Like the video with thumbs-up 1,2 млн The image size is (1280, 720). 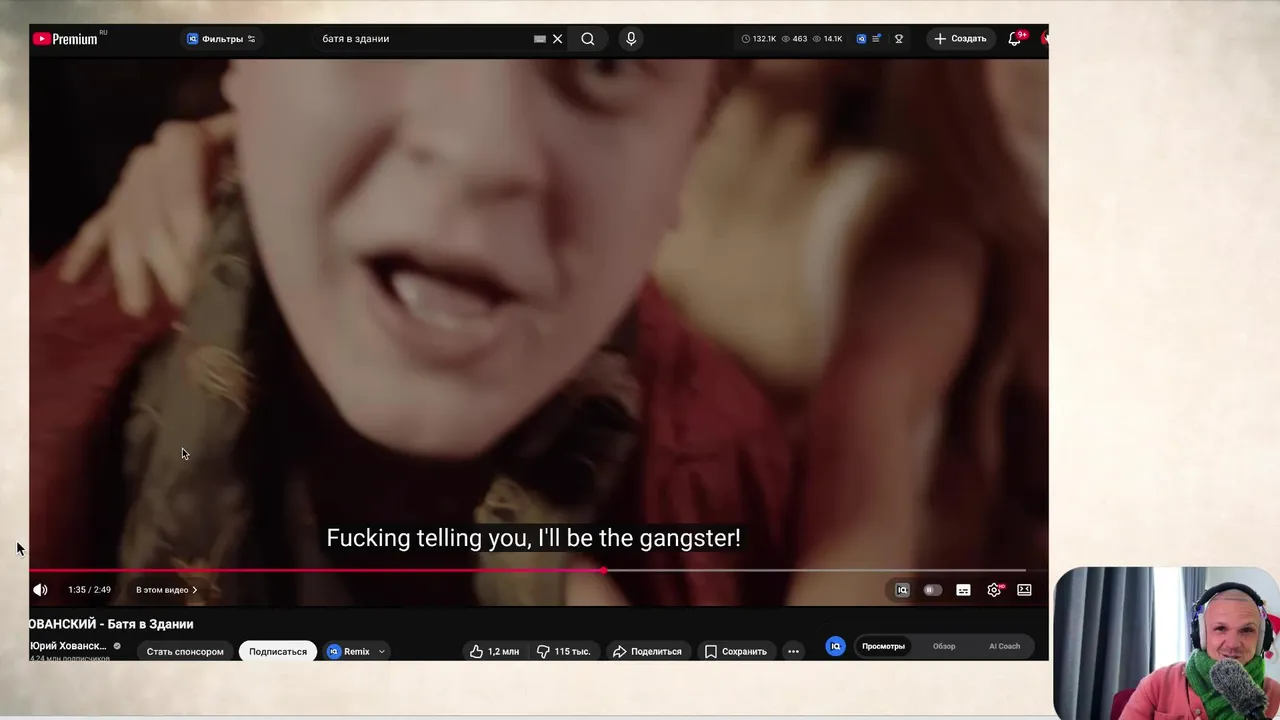click(494, 652)
